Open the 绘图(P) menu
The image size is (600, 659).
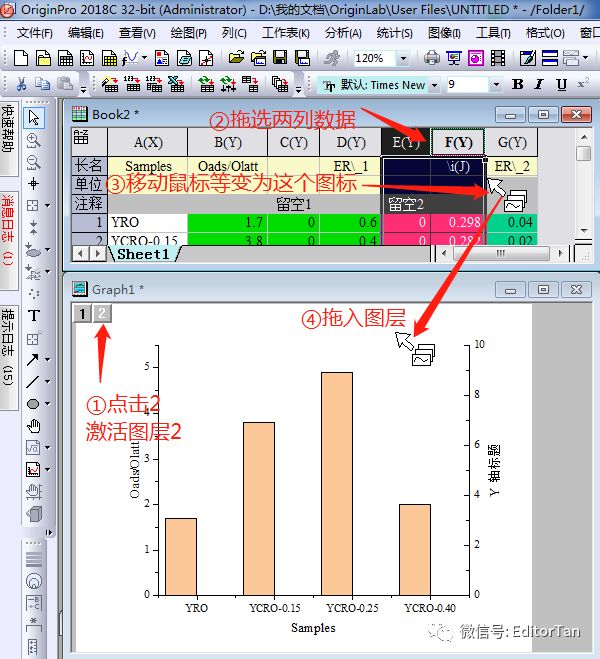point(189,33)
